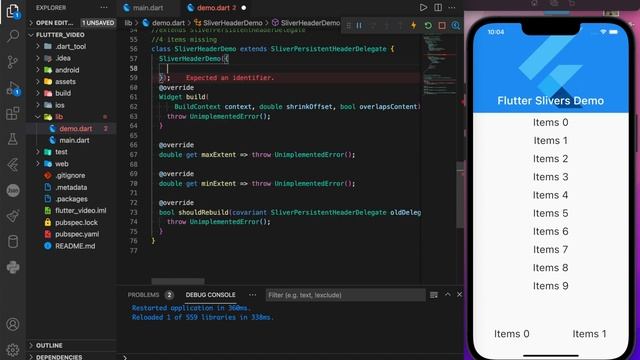The image size is (640, 360).
Task: Expand the OUTLINE section
Action: click(72, 345)
